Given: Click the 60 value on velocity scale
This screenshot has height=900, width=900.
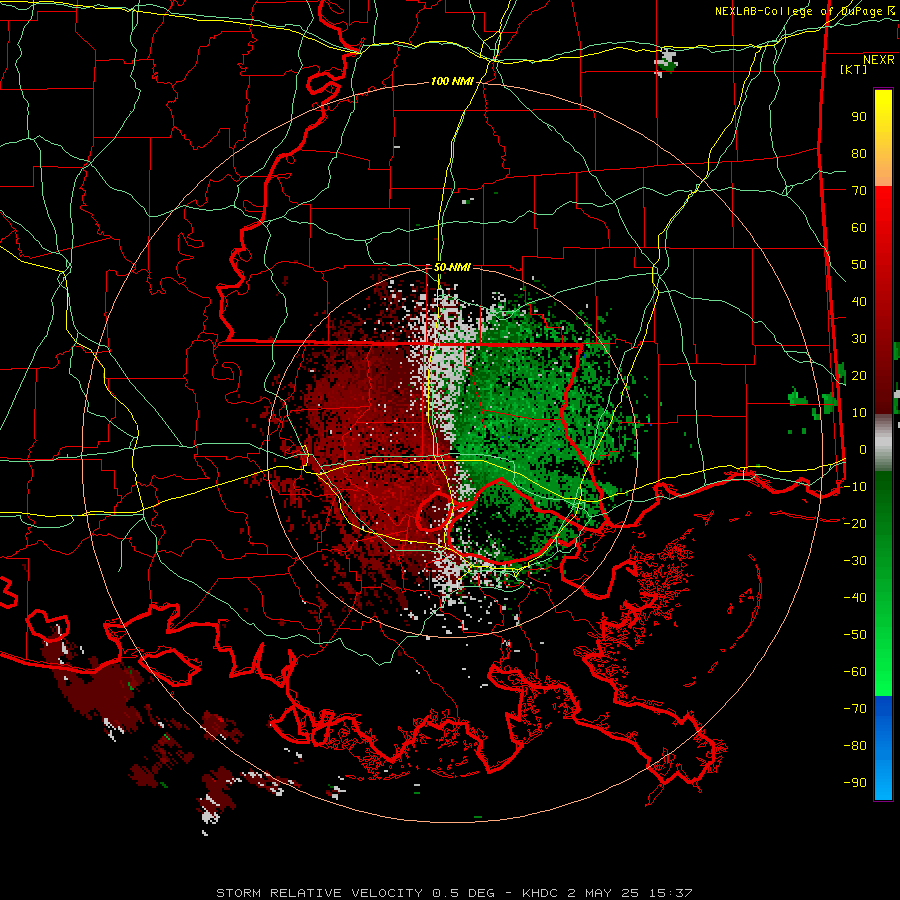Looking at the screenshot, I should (x=859, y=228).
